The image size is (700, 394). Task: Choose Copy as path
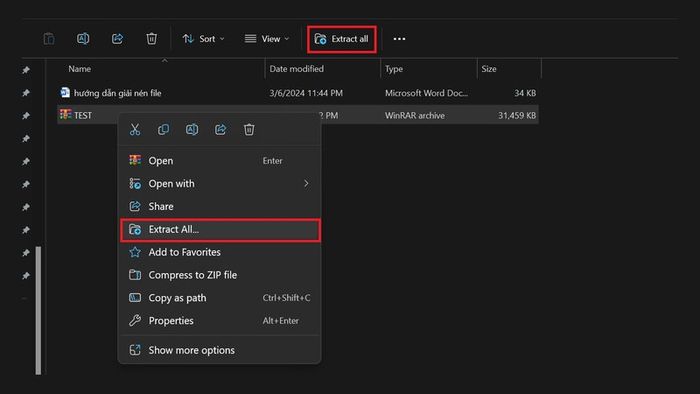click(220, 298)
